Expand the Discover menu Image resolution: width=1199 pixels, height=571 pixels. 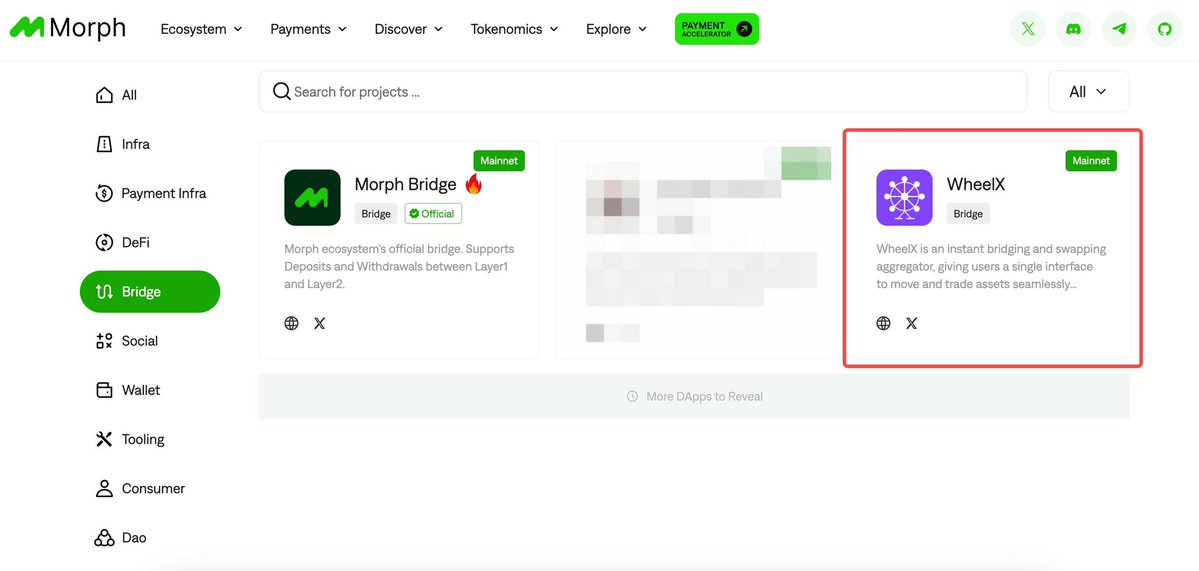pyautogui.click(x=408, y=29)
